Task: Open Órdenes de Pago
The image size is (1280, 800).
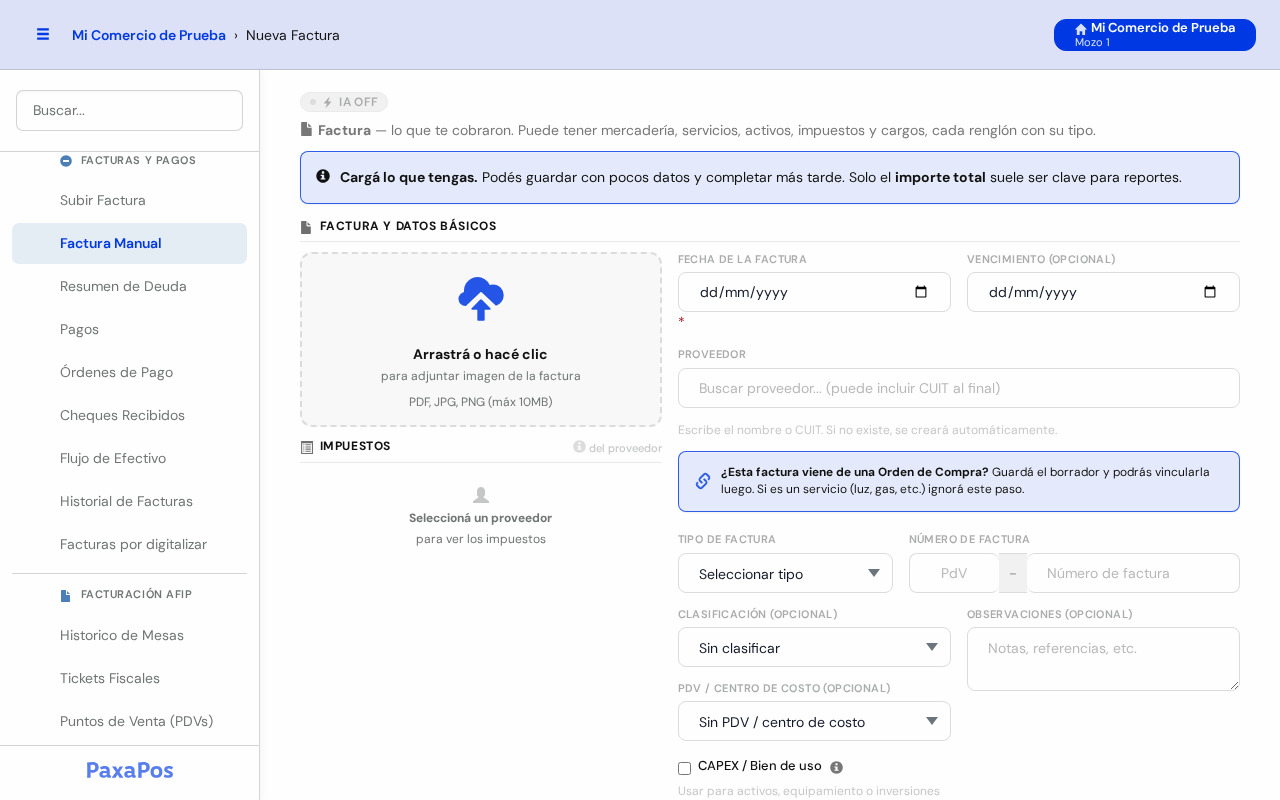Action: [x=129, y=372]
